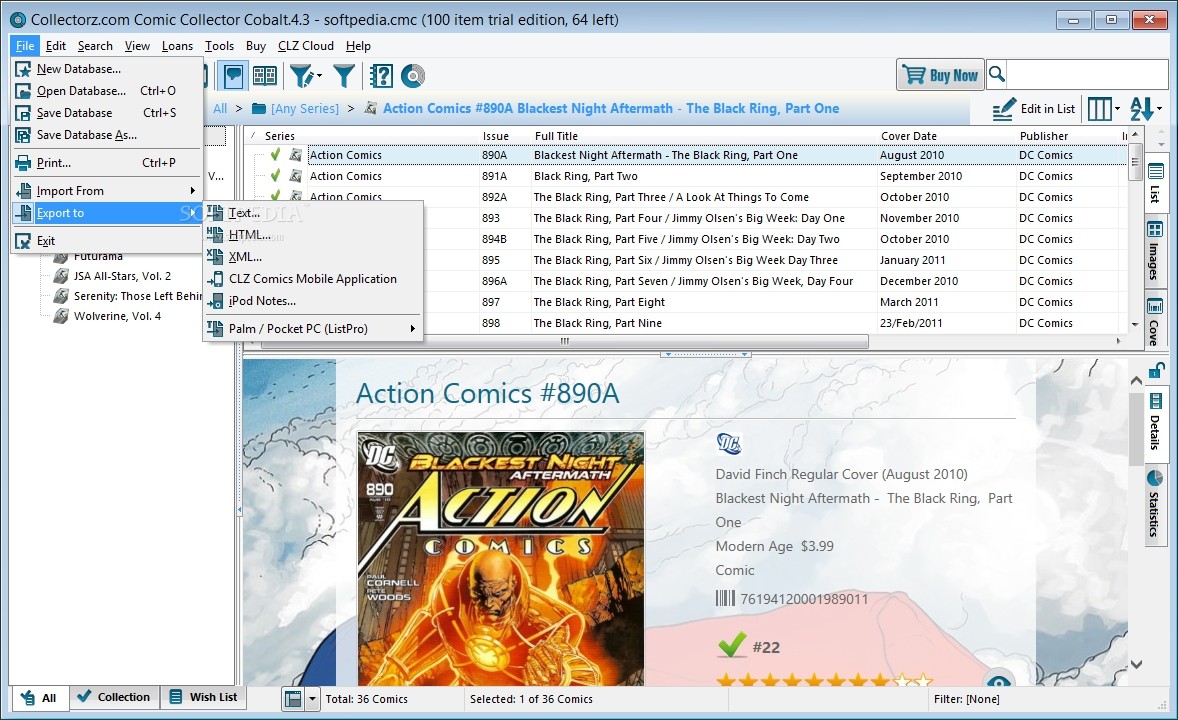Expand the Palm / Pocket PC (ListPro) submenu
The height and width of the screenshot is (720, 1178).
(x=412, y=328)
